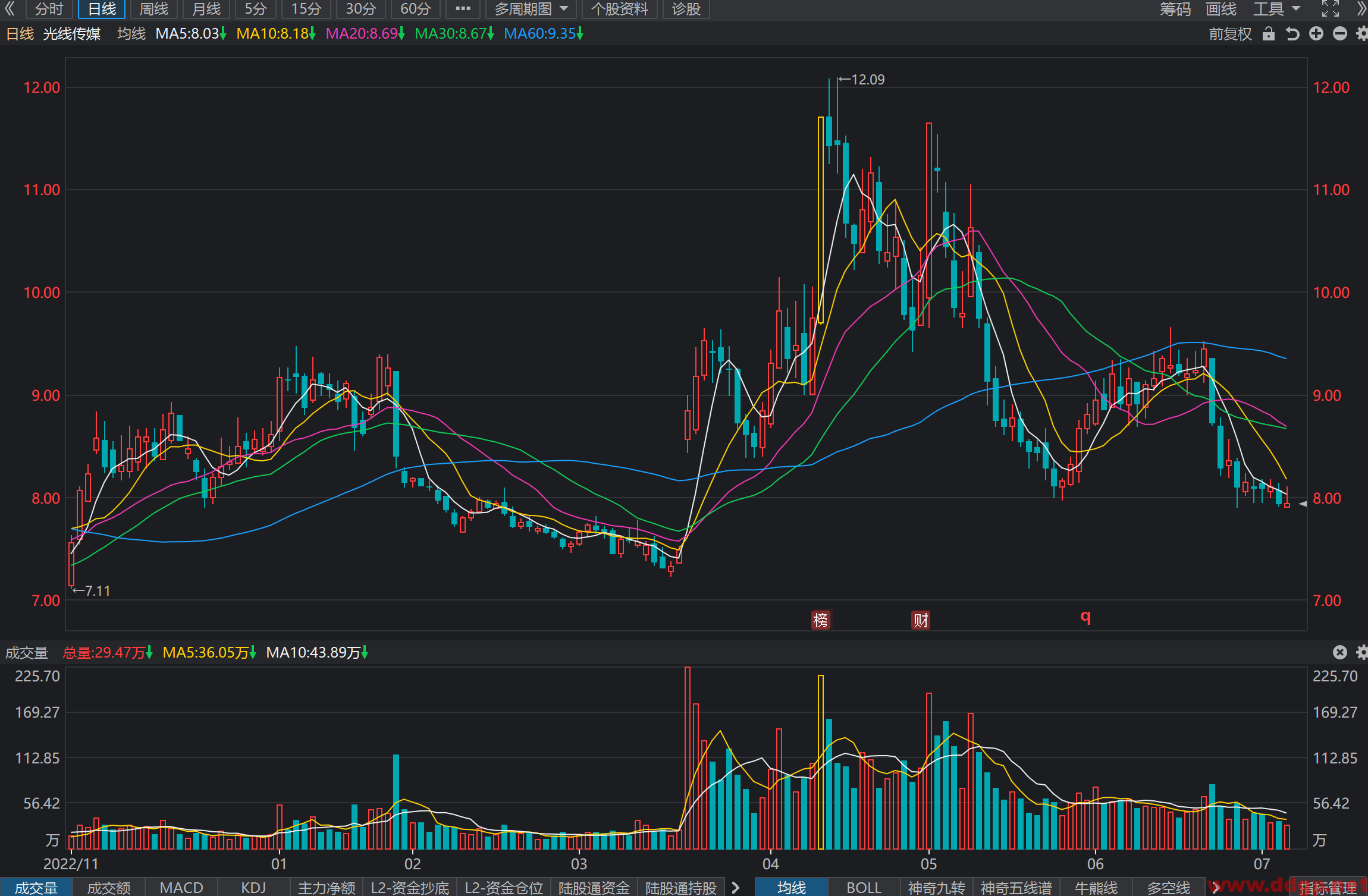Open the 榜 event marker on chart
Screen dimensions: 1368x896
click(821, 620)
